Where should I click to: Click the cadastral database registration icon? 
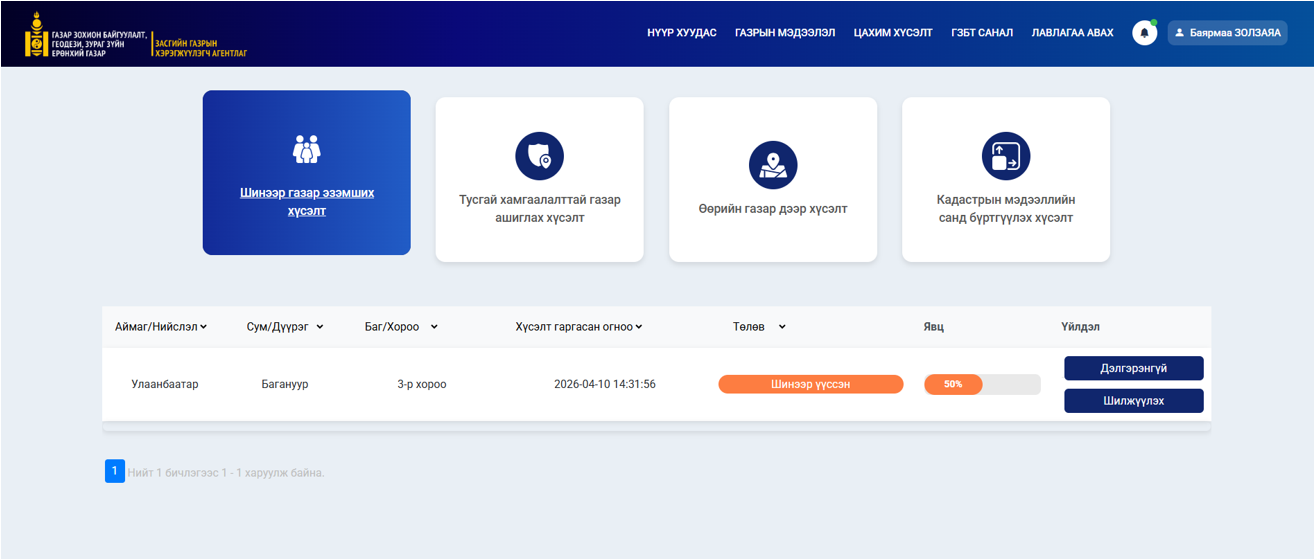[x=1006, y=156]
